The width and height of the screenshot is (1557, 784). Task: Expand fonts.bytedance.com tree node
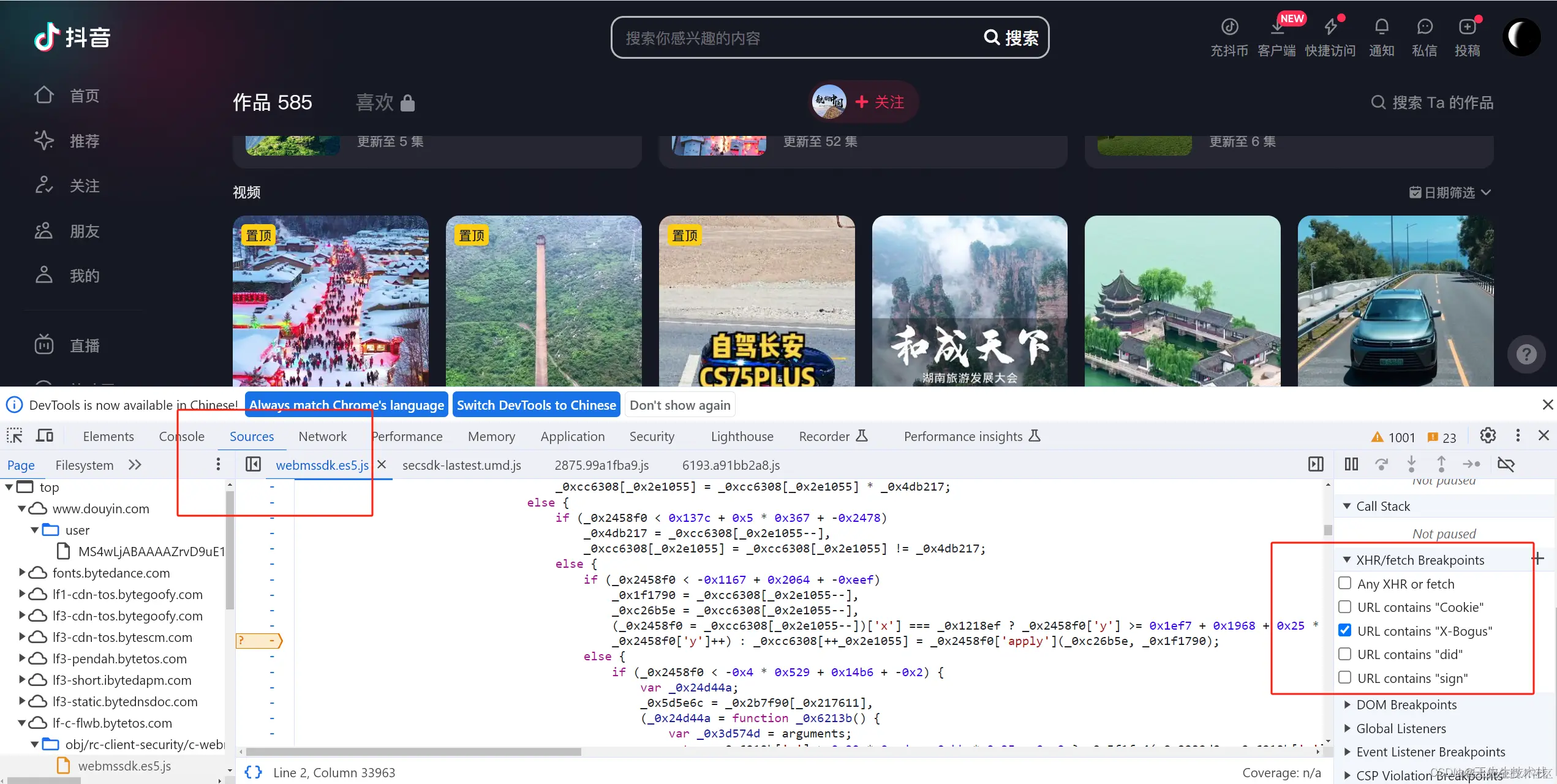point(22,572)
